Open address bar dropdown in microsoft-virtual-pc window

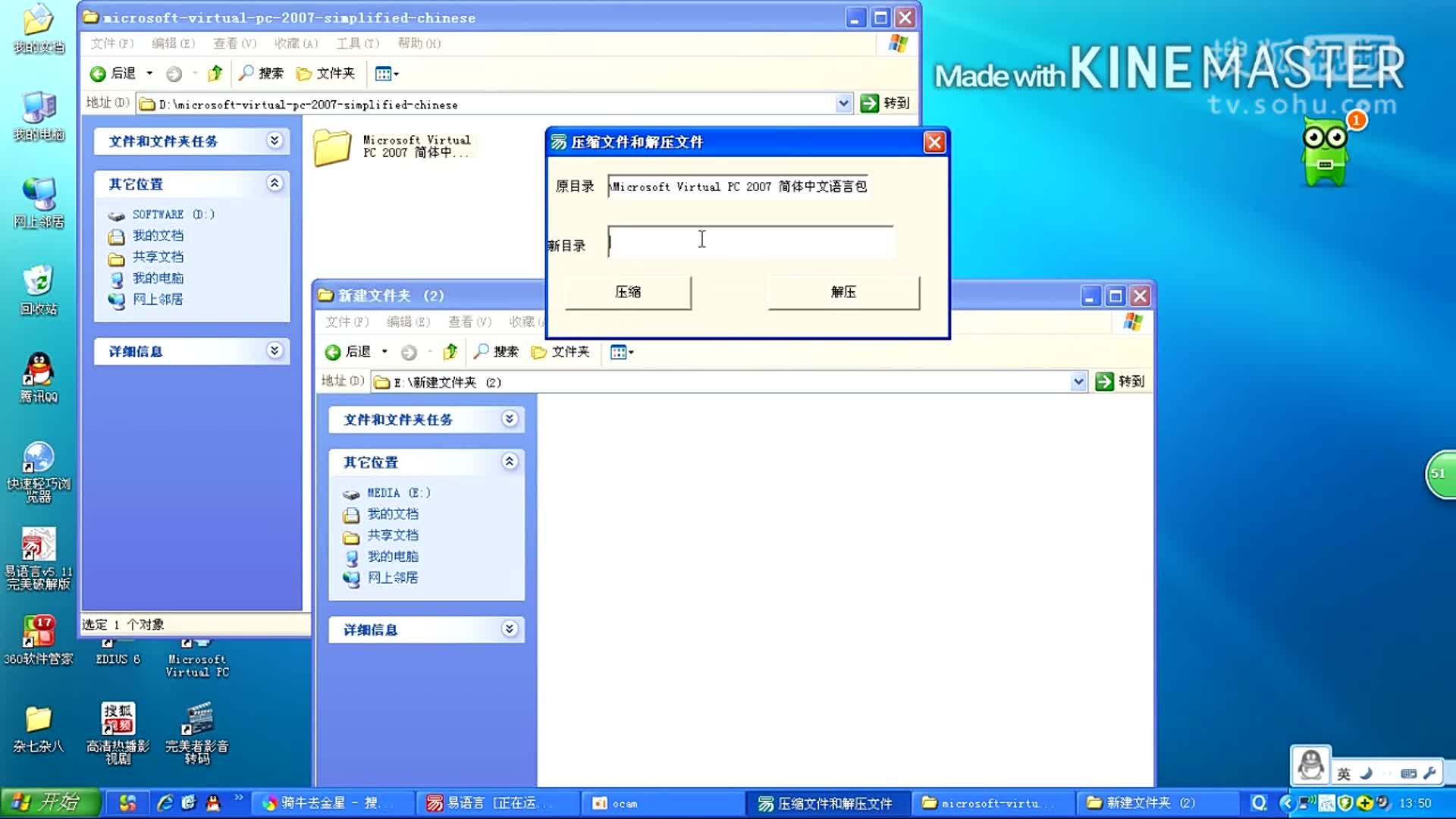click(x=843, y=103)
